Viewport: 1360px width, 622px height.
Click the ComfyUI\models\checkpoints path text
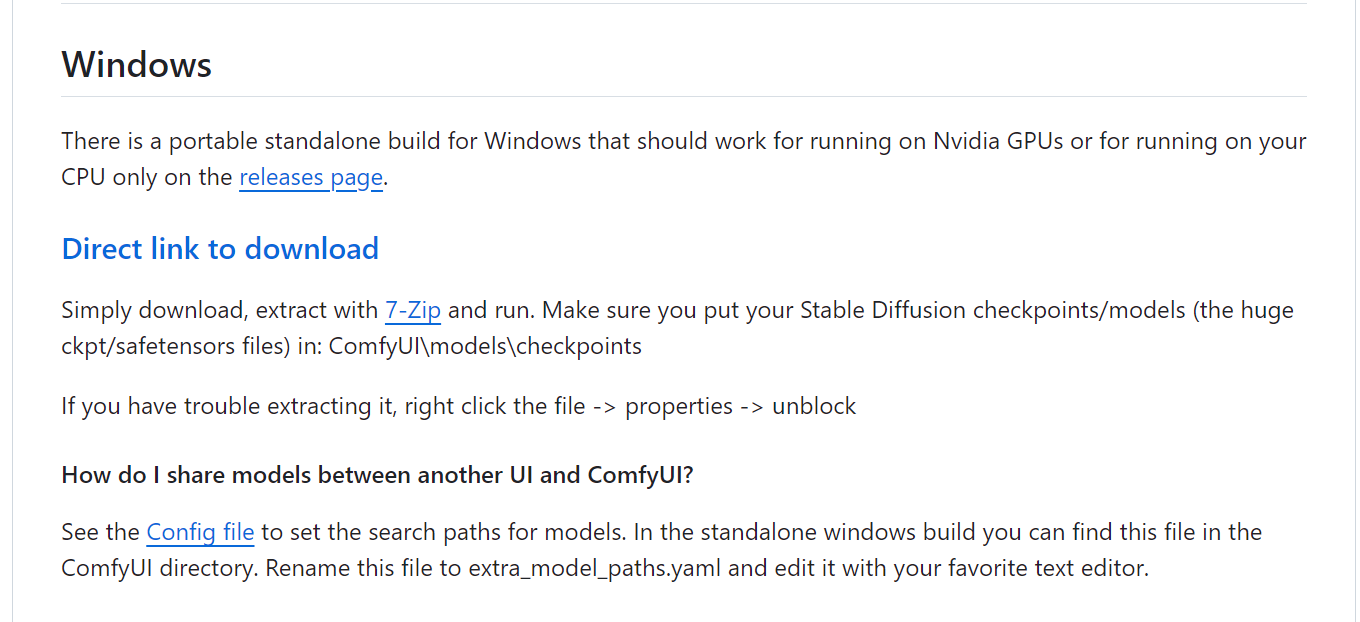pos(485,347)
